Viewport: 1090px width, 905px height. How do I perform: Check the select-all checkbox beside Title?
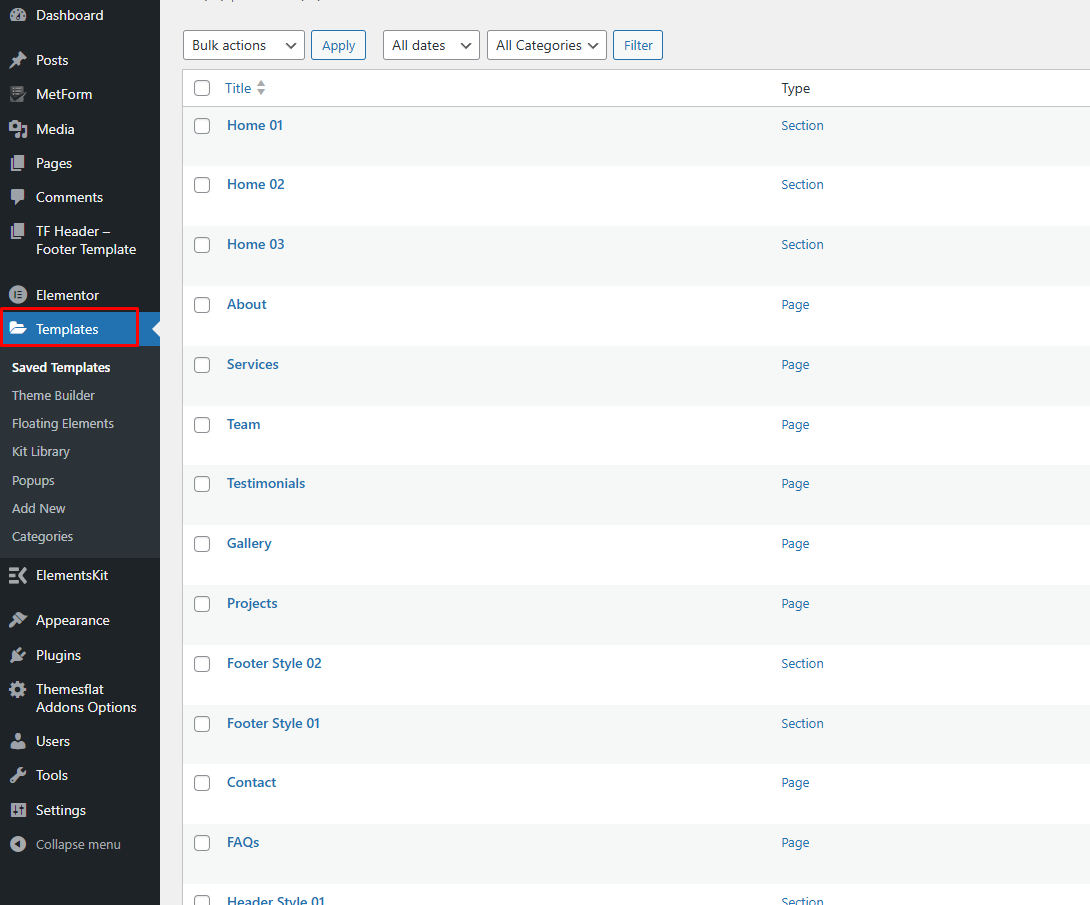point(202,88)
